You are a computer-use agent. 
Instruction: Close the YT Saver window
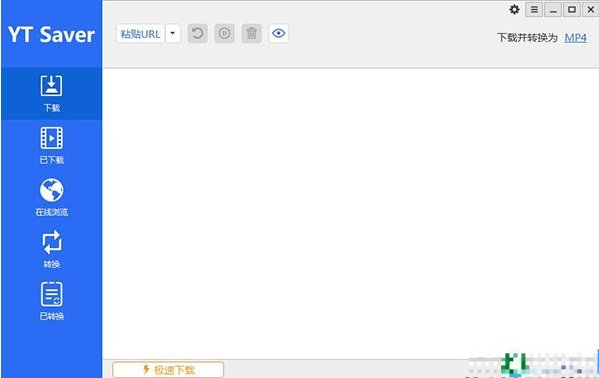pos(591,10)
